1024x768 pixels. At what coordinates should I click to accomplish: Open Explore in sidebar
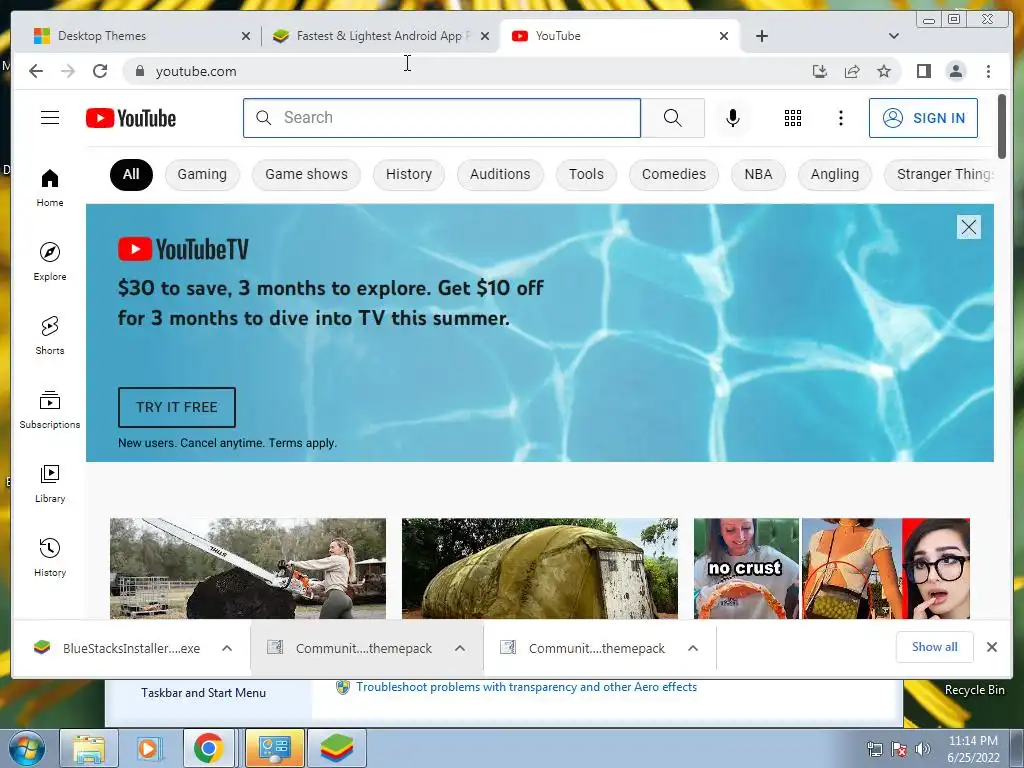pos(50,261)
